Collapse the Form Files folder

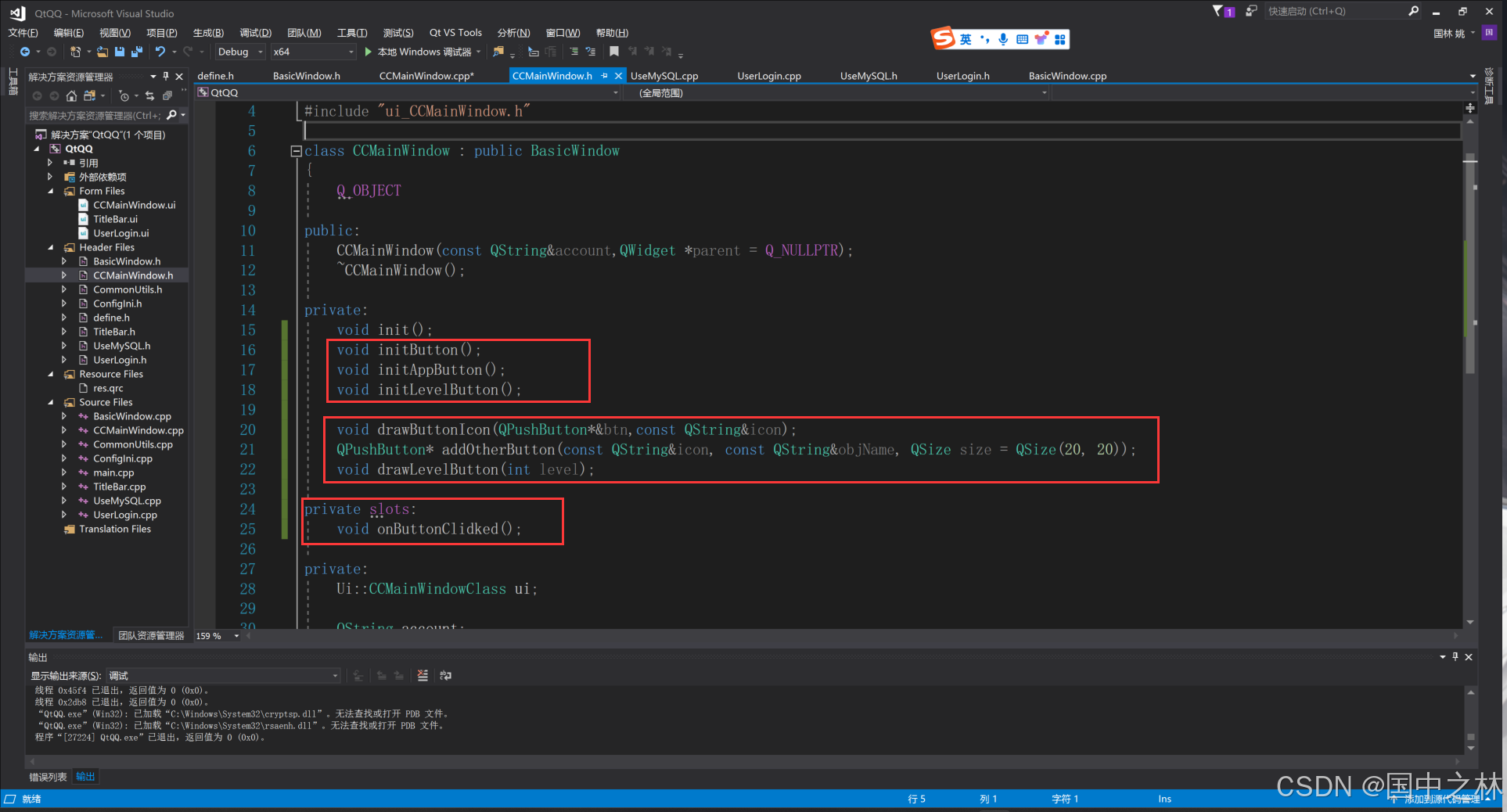pos(50,191)
